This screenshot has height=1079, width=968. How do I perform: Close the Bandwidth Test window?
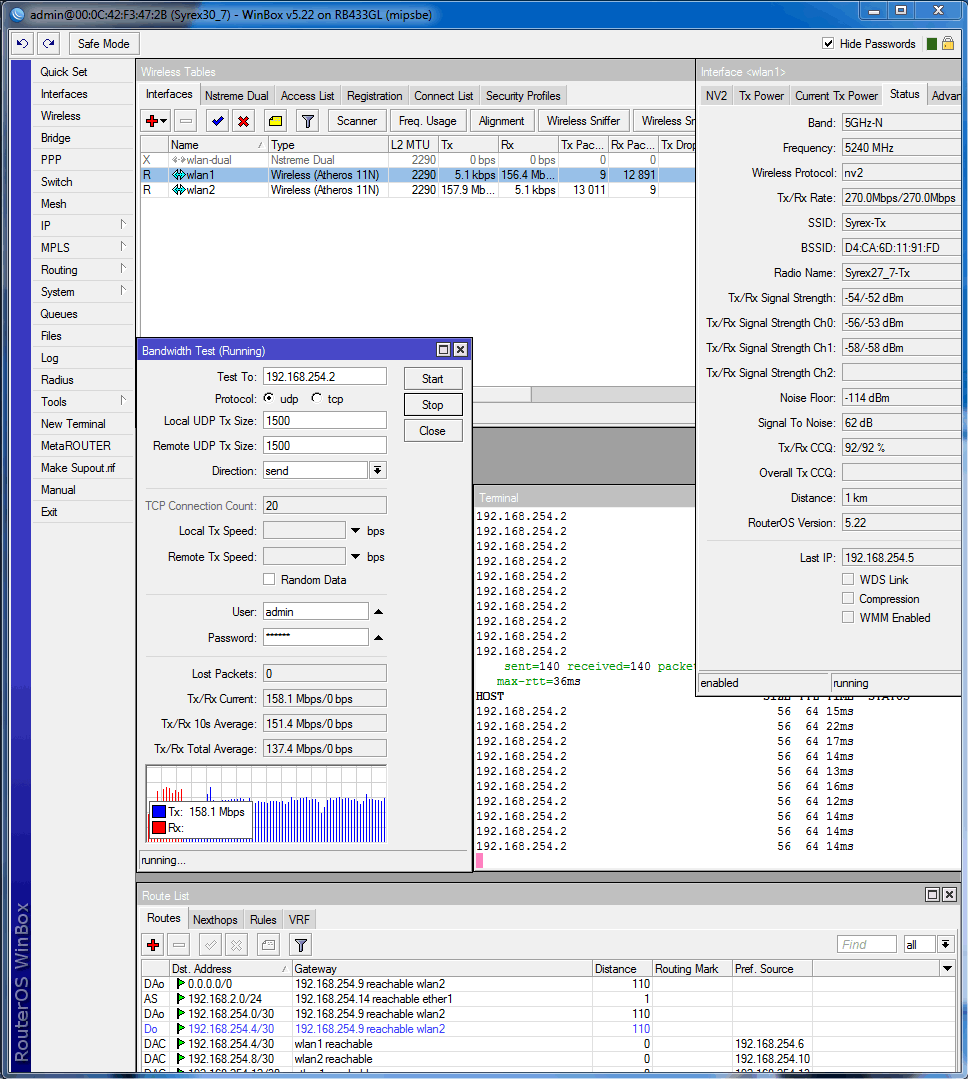click(460, 350)
